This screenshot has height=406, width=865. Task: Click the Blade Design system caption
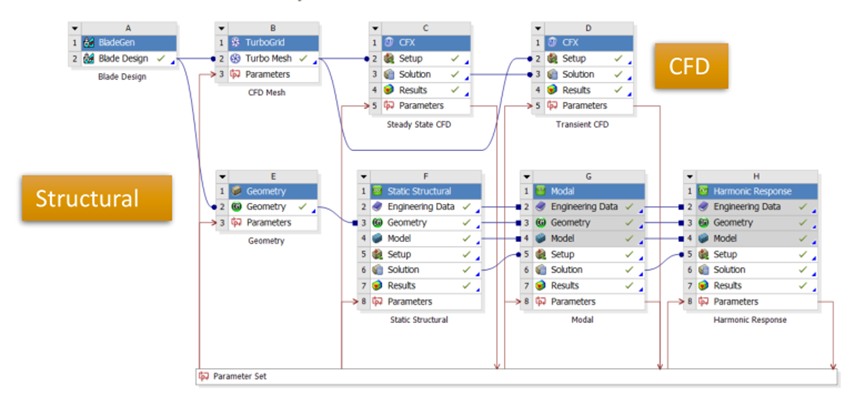pos(122,77)
